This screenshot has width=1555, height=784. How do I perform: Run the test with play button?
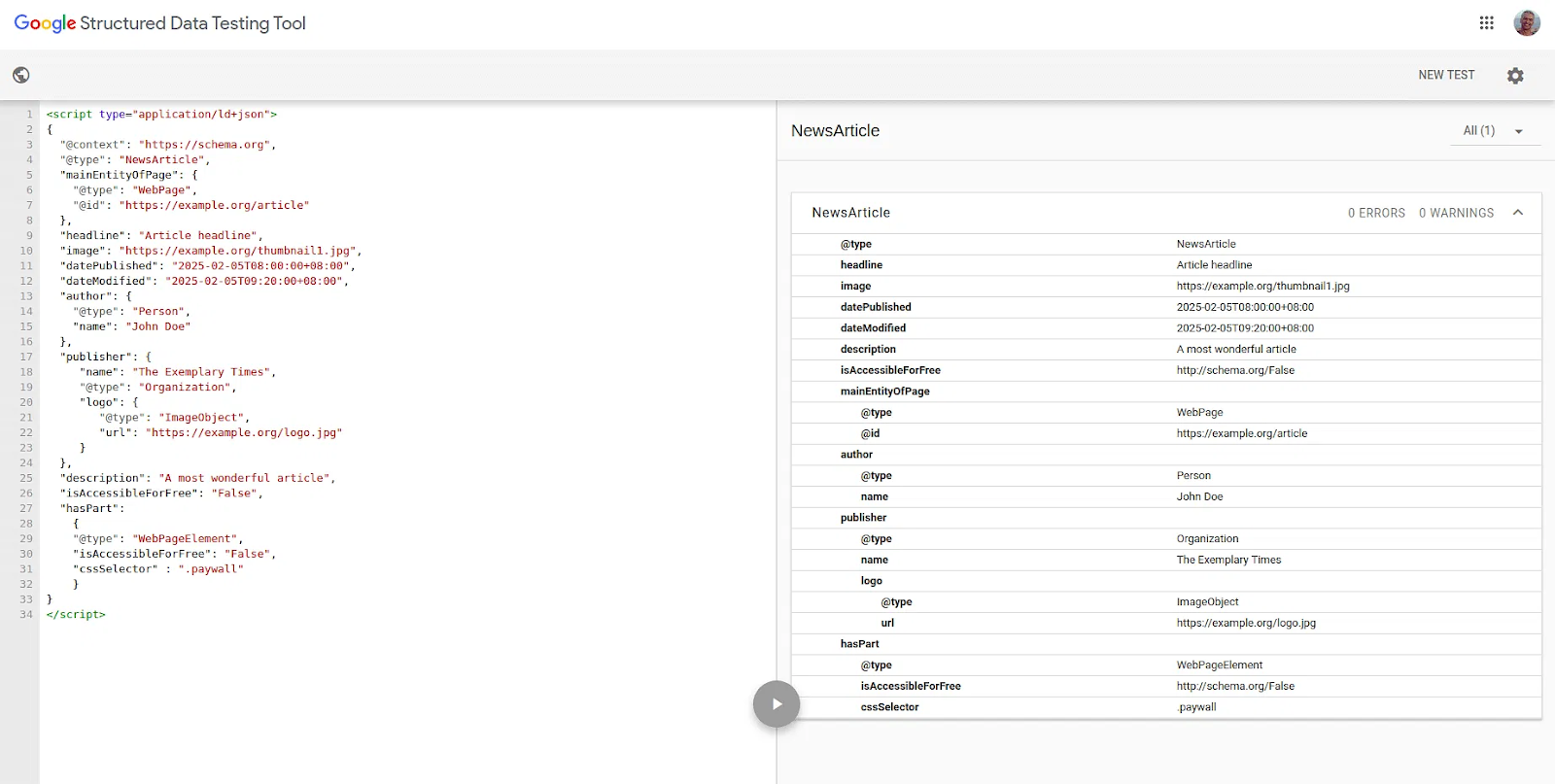click(777, 704)
